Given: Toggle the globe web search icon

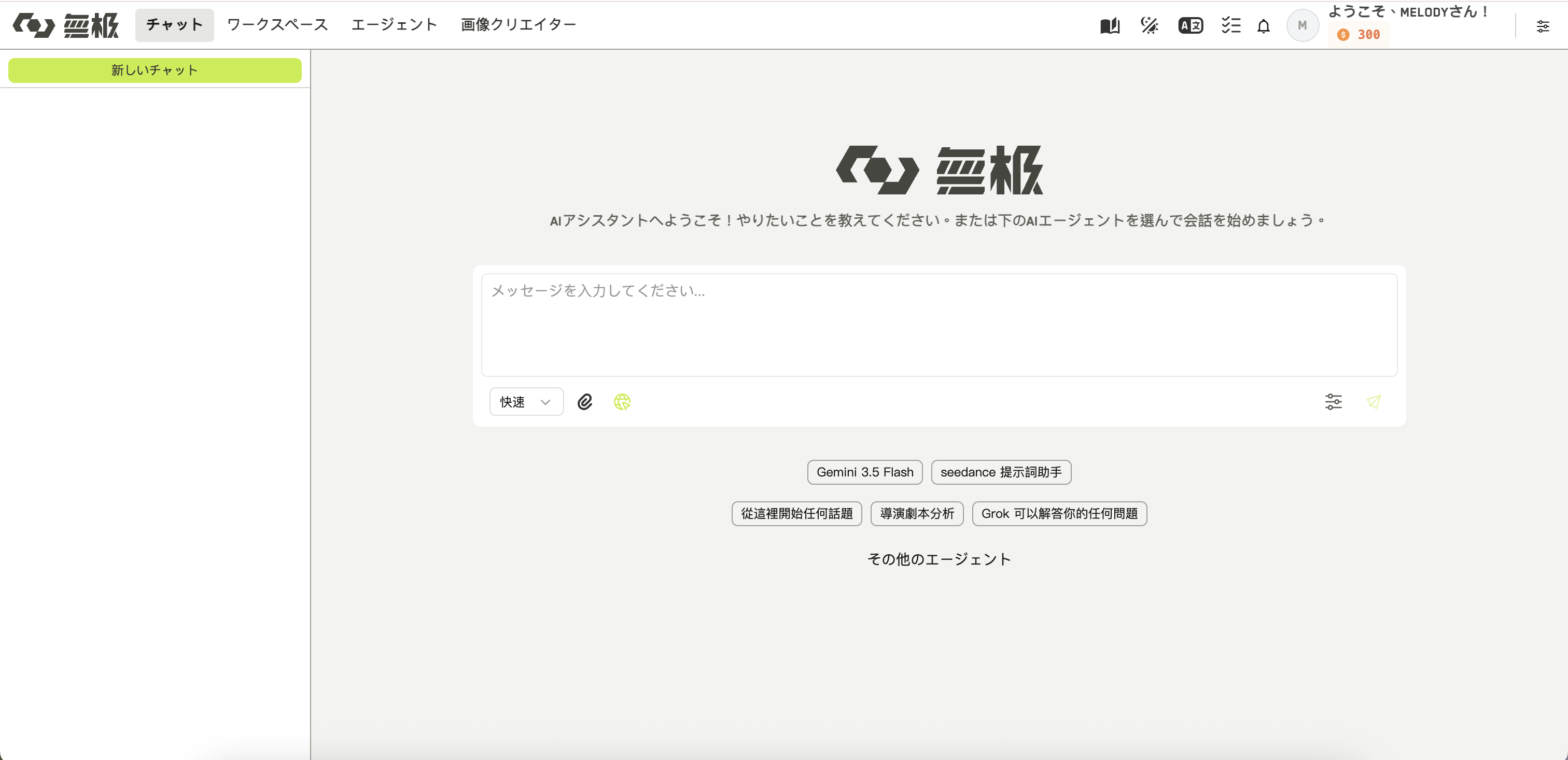Looking at the screenshot, I should tap(622, 402).
